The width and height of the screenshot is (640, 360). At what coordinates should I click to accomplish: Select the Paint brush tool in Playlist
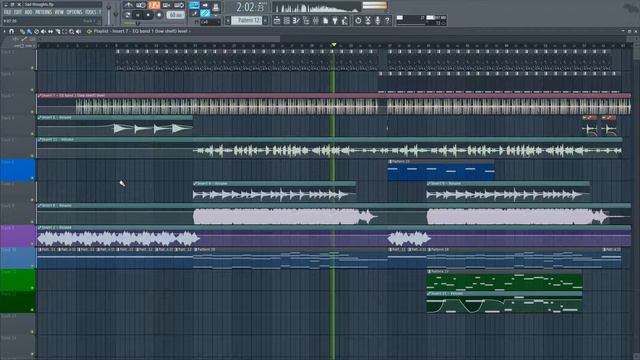[x=29, y=31]
